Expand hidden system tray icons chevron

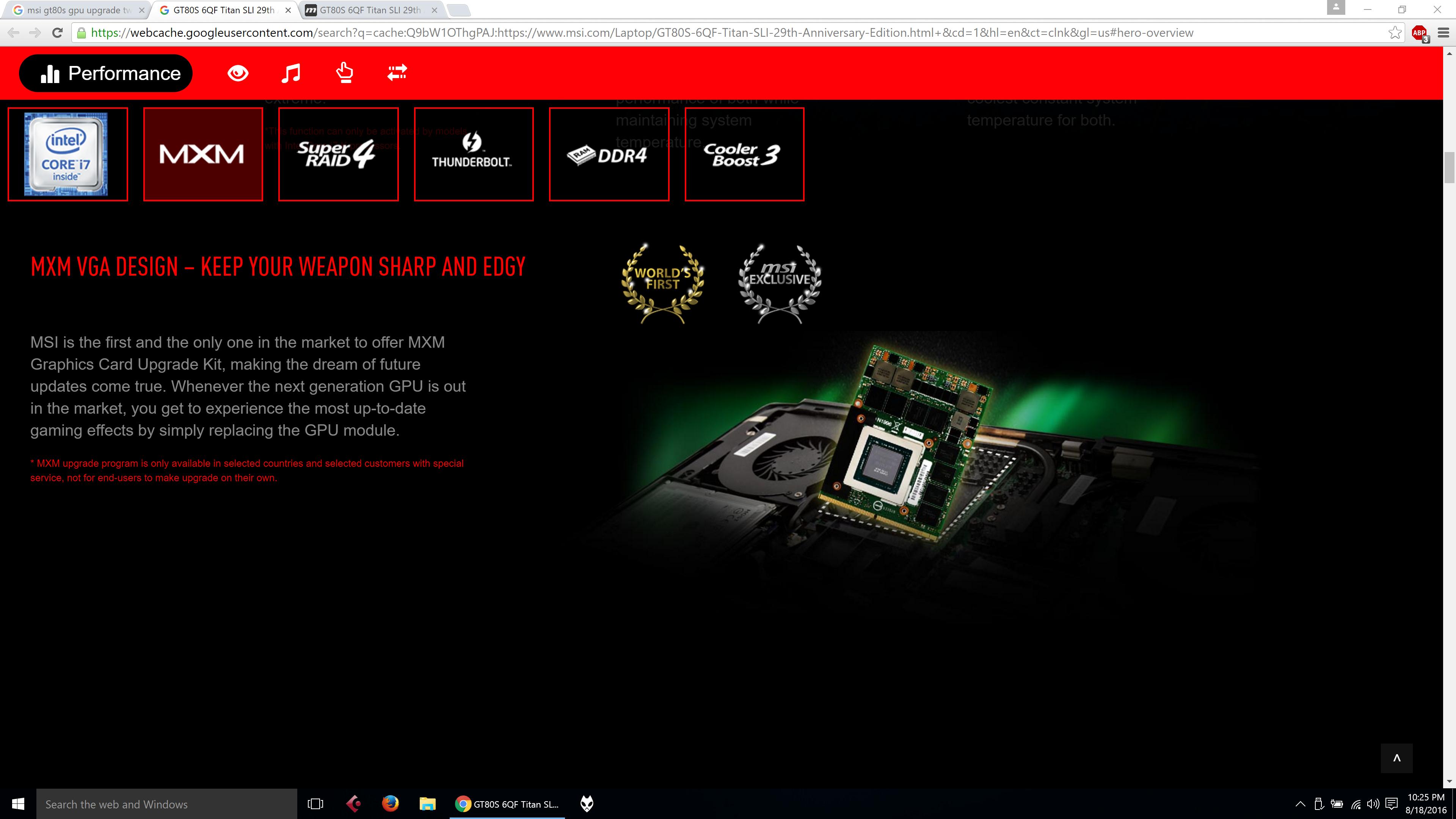(x=1300, y=804)
